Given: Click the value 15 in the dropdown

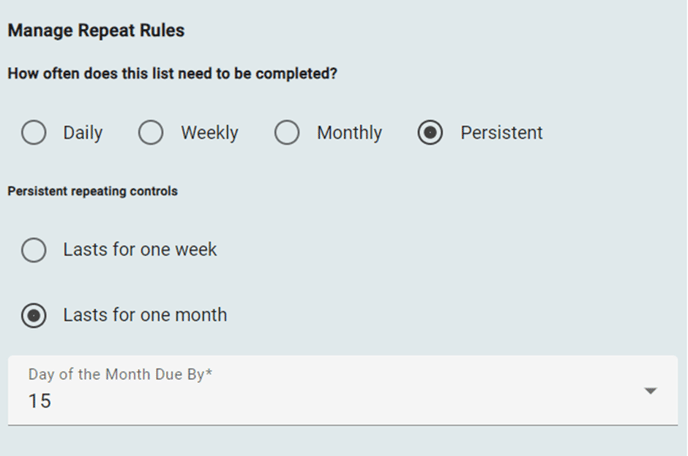Looking at the screenshot, I should pyautogui.click(x=39, y=402).
